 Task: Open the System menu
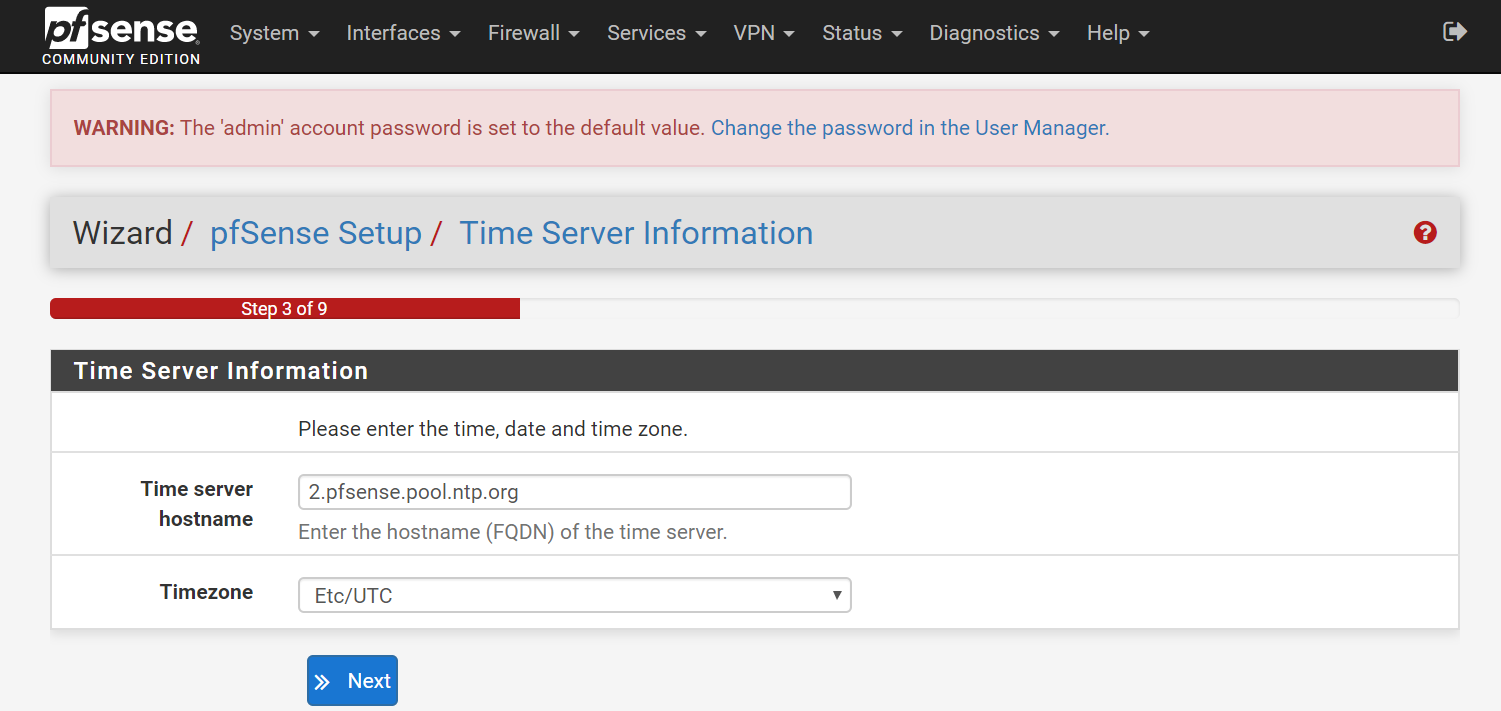coord(275,33)
